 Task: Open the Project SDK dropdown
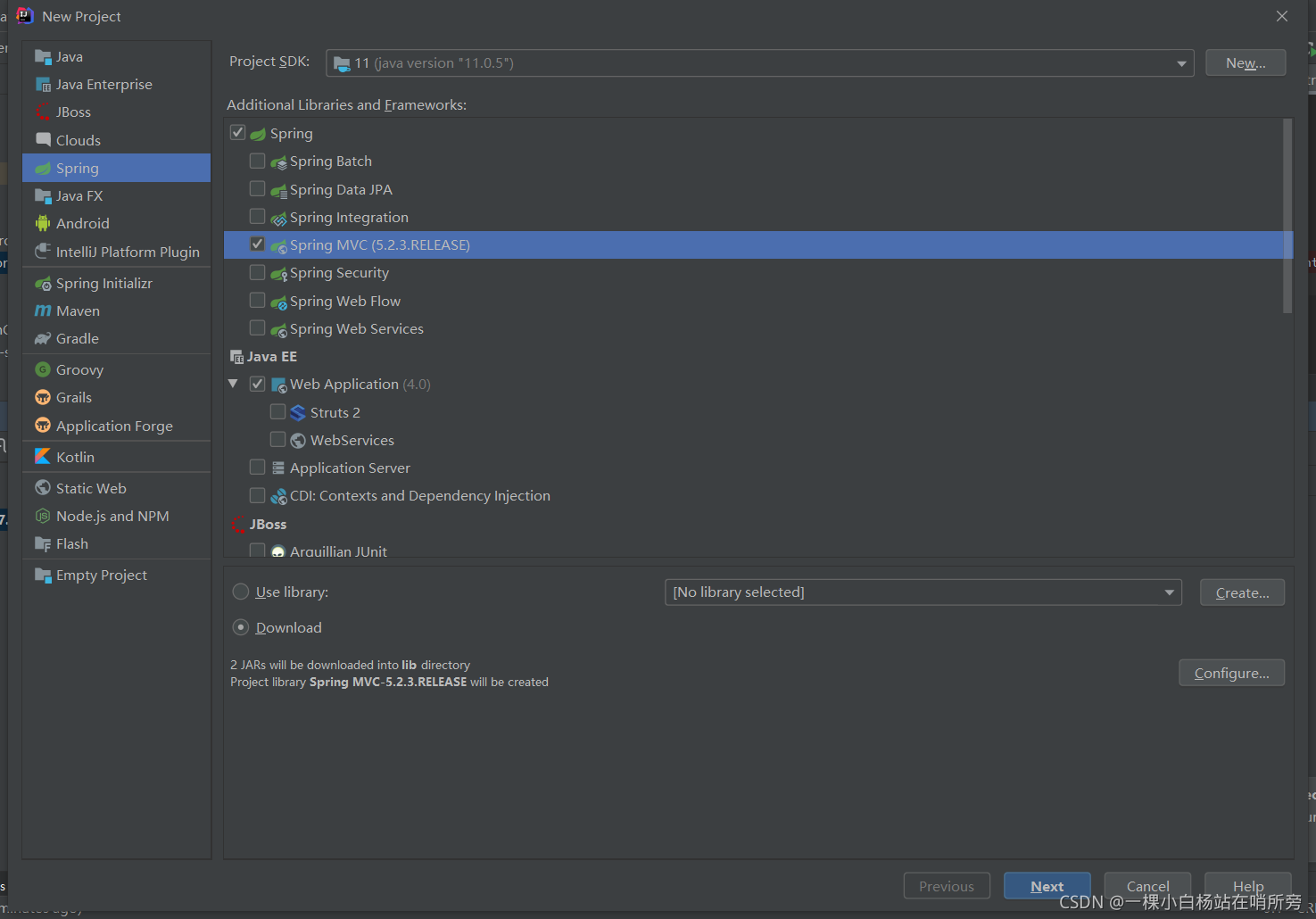point(759,62)
